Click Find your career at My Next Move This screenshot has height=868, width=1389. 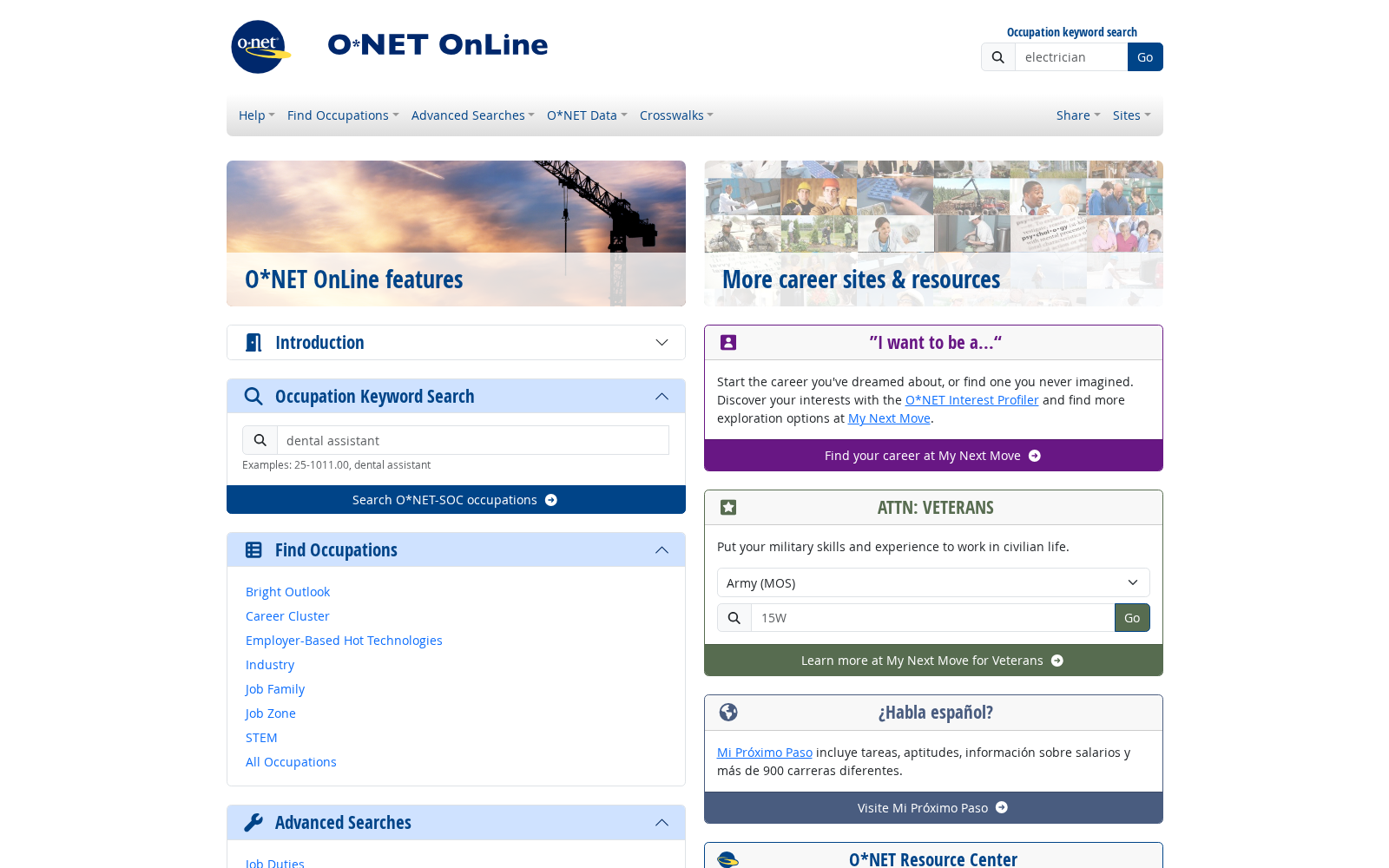click(933, 456)
